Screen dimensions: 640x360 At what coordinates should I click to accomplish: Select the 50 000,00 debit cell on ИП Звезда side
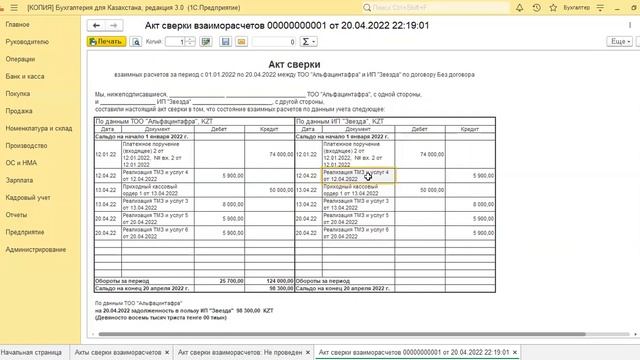pyautogui.click(x=420, y=190)
